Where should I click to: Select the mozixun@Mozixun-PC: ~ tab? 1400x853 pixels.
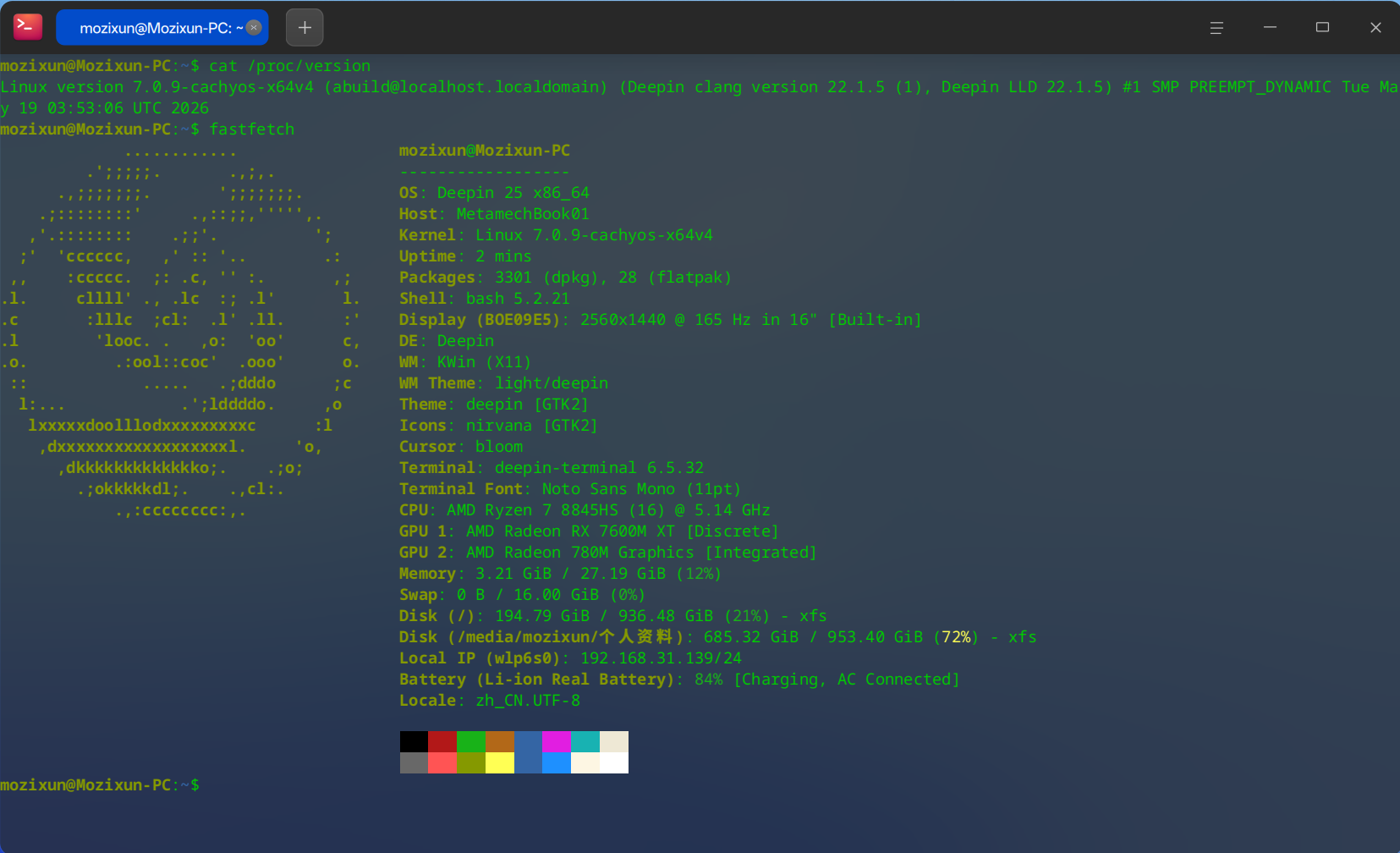162,28
